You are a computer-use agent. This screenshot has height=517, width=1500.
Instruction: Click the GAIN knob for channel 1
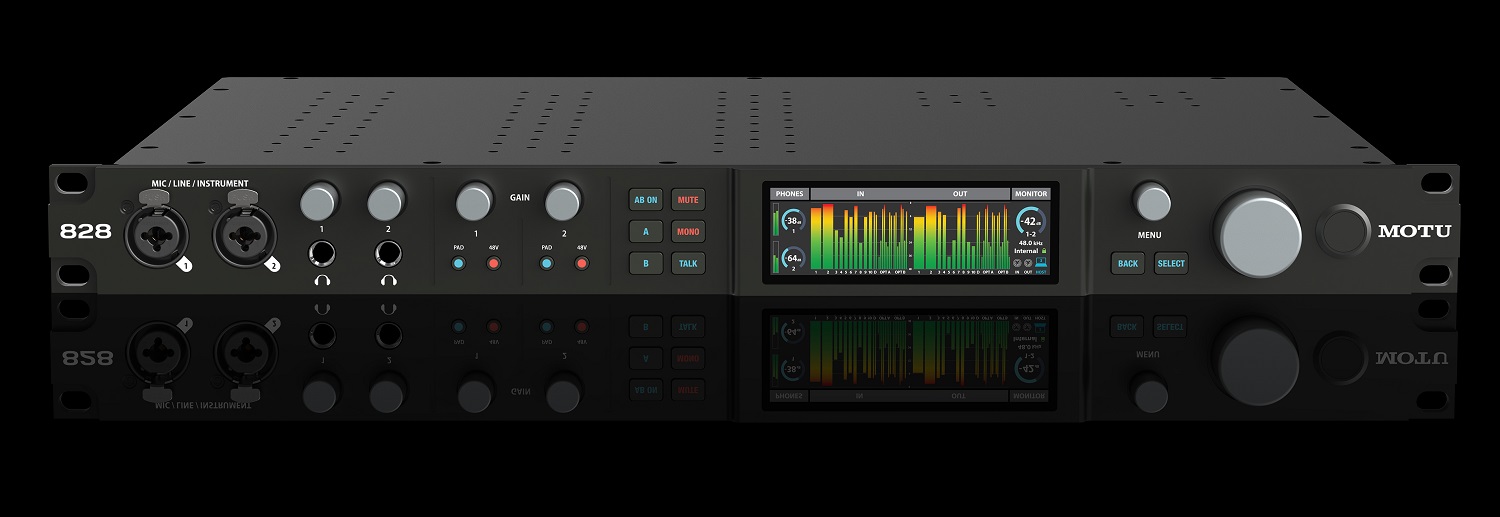coord(474,201)
